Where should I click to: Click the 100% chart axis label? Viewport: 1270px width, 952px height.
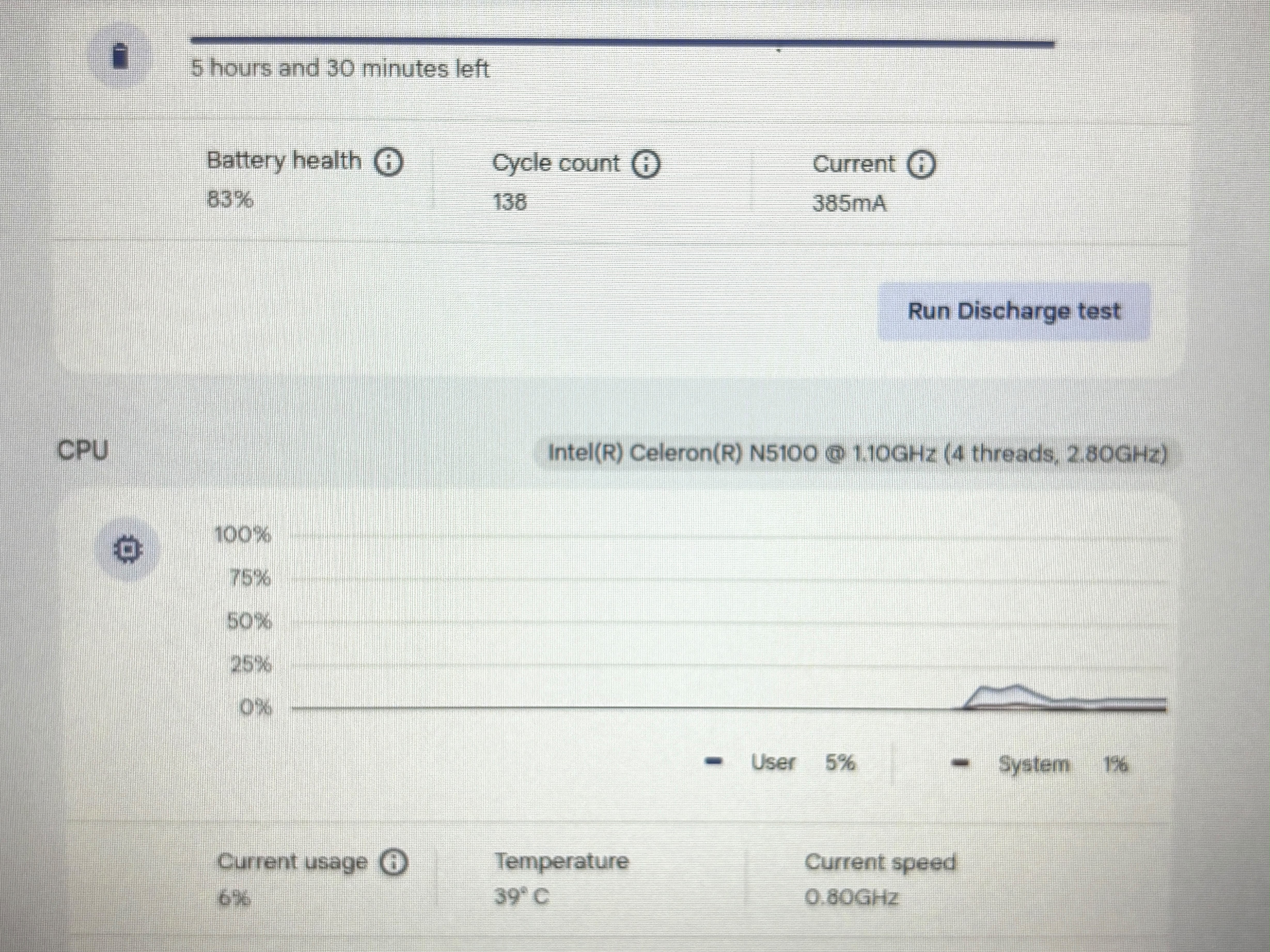tap(242, 535)
